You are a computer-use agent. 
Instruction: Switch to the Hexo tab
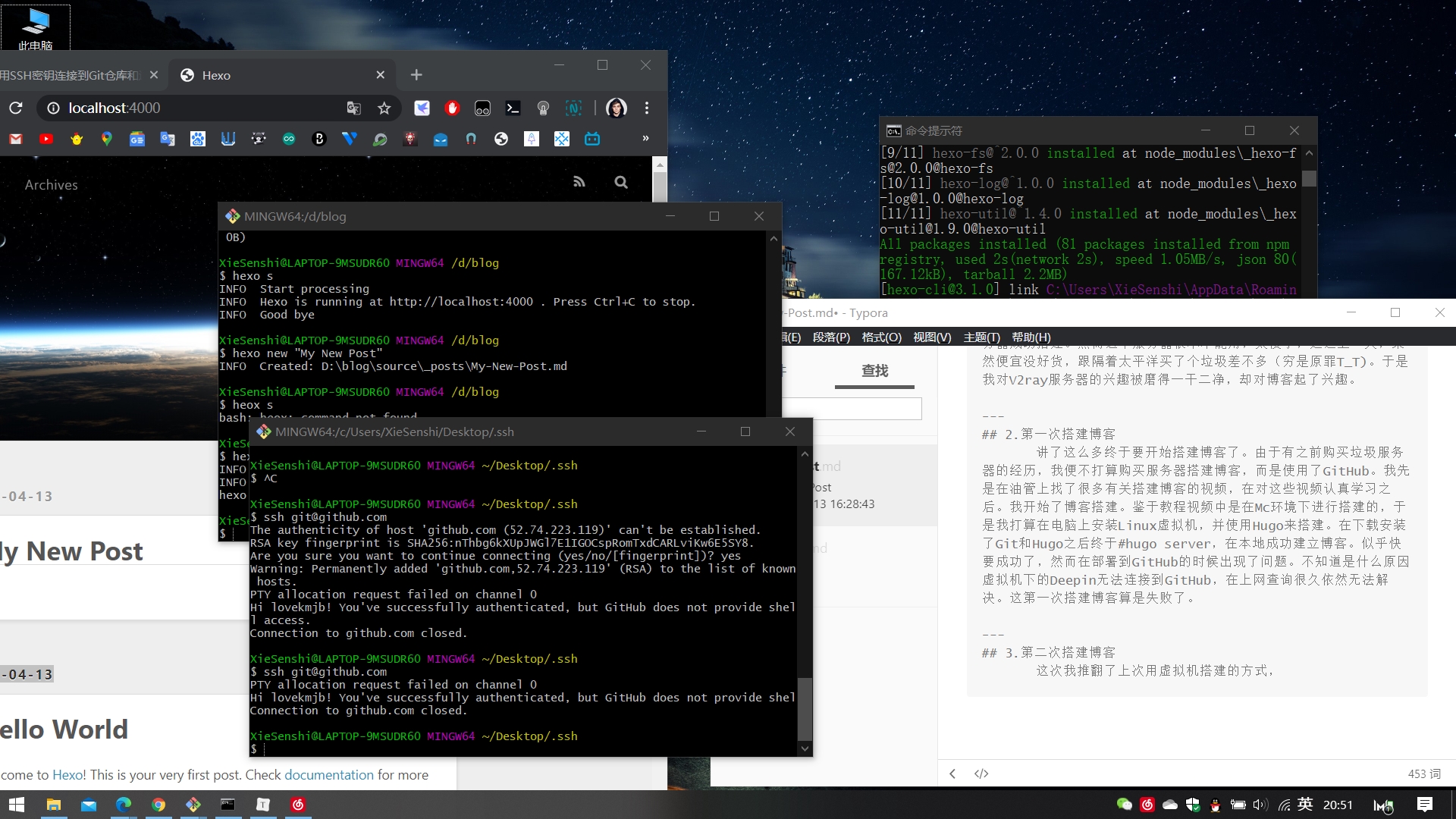pyautogui.click(x=281, y=75)
